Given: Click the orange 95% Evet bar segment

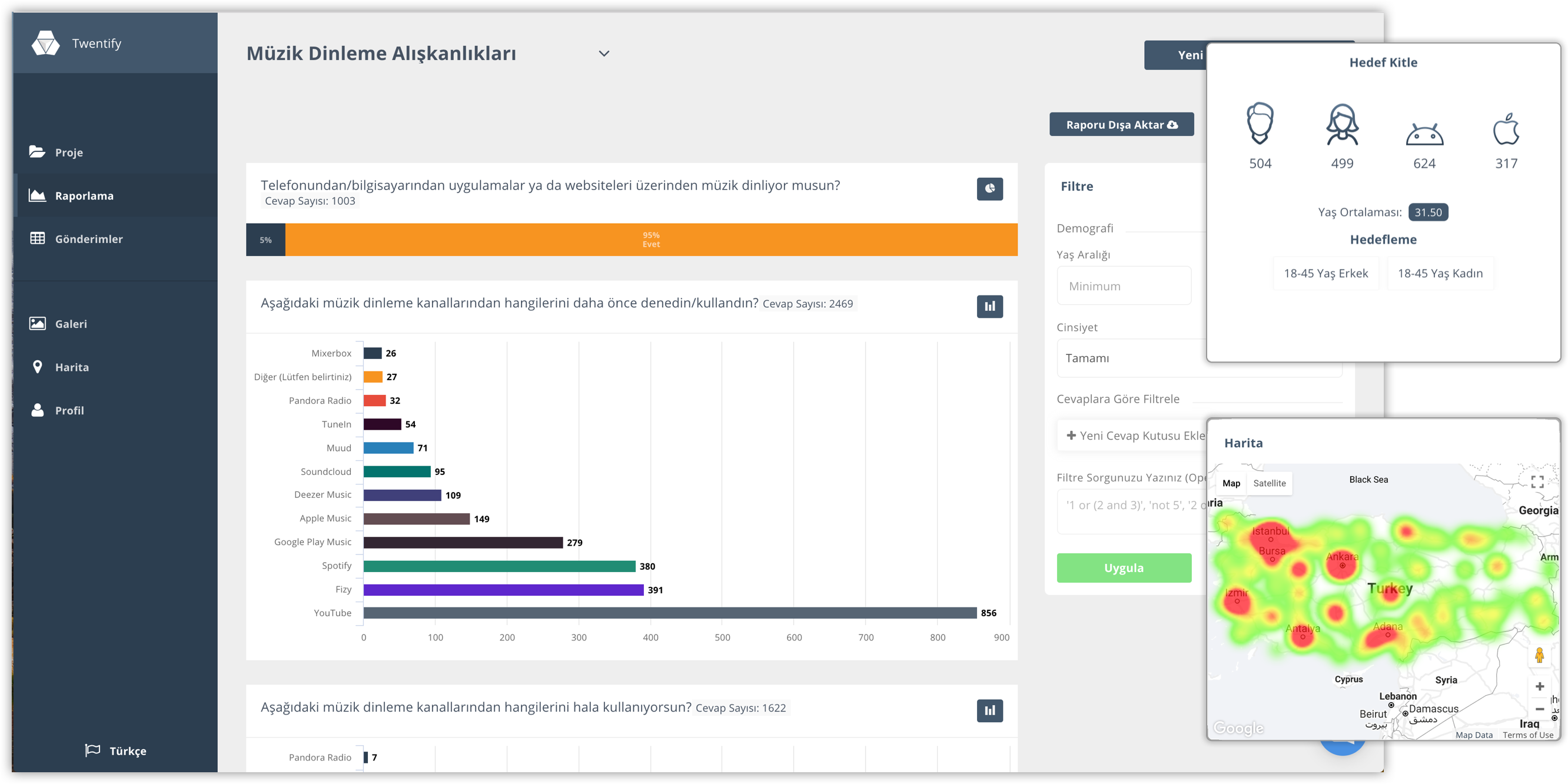Looking at the screenshot, I should coord(652,239).
